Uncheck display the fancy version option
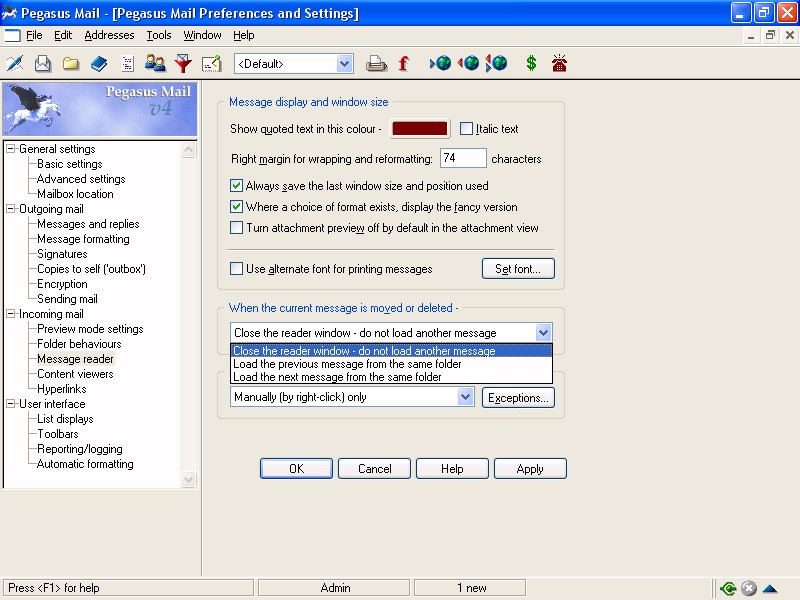This screenshot has height=600, width=800. (x=236, y=207)
